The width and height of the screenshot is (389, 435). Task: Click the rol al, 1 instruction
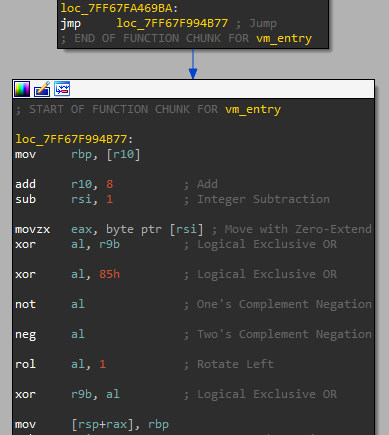(60, 364)
